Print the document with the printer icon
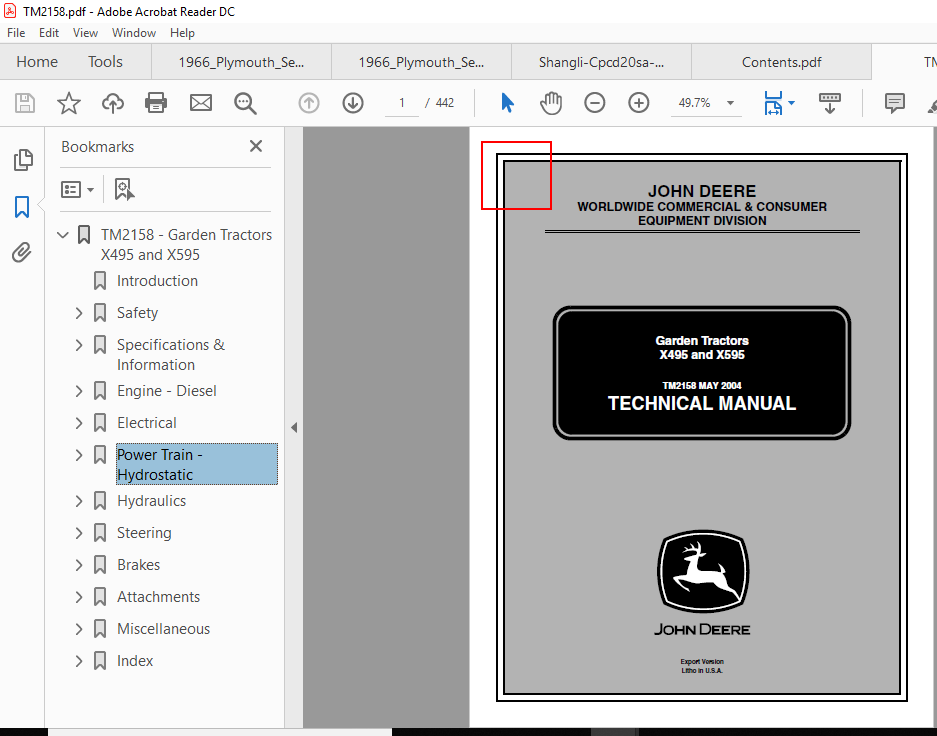 (x=156, y=103)
